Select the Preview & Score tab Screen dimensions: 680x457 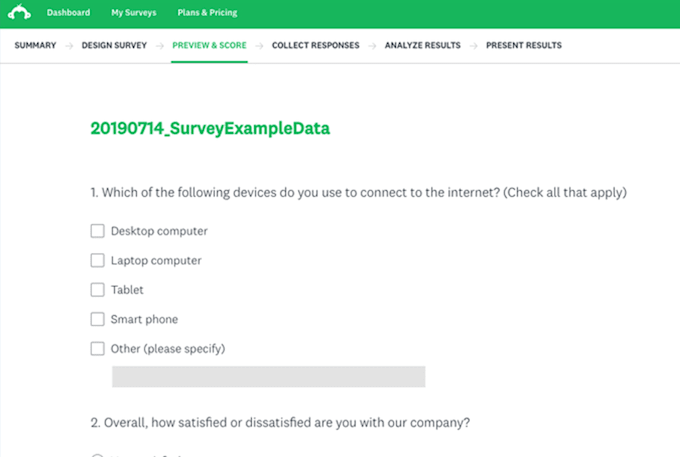tap(209, 45)
